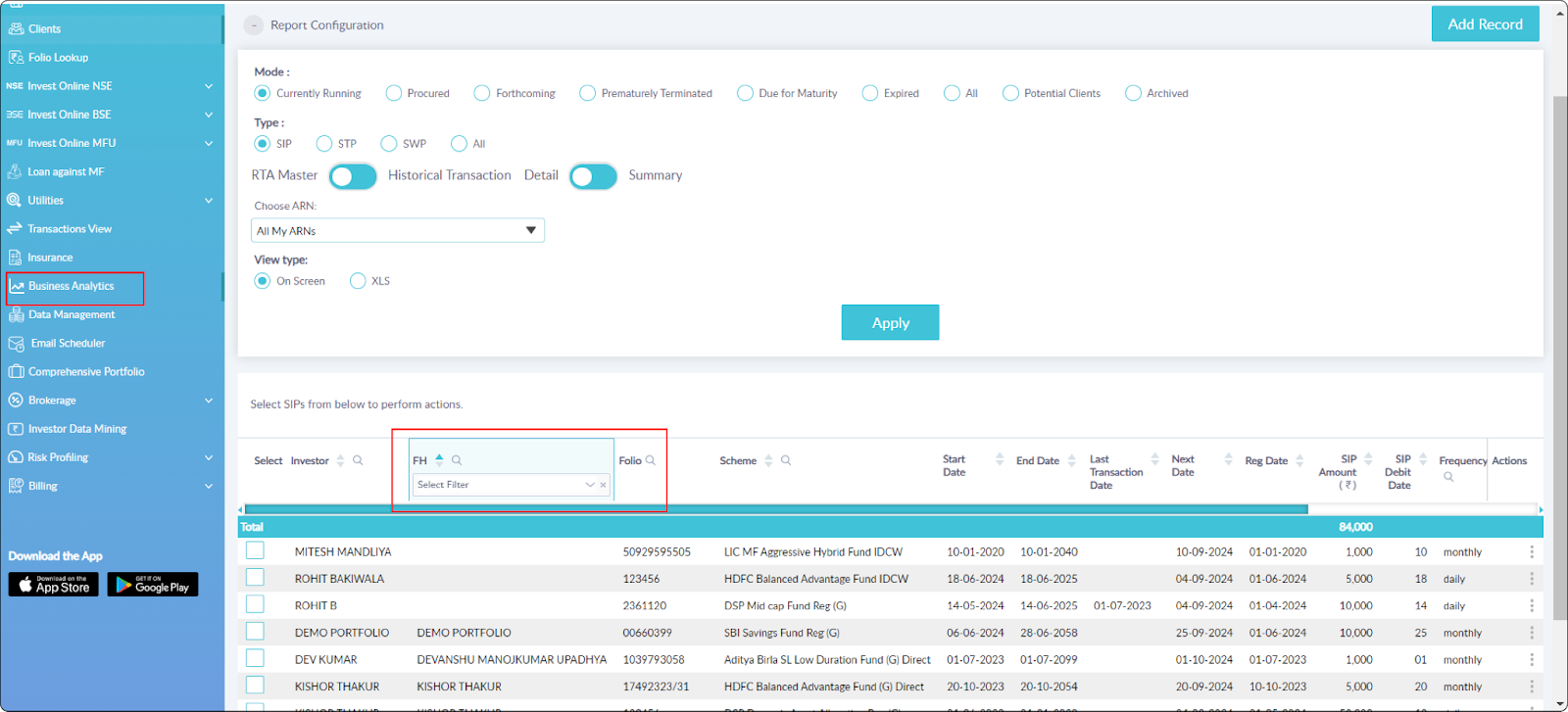Screen dimensions: 1568x712
Task: Click the Scheme column search icon
Action: click(786, 460)
